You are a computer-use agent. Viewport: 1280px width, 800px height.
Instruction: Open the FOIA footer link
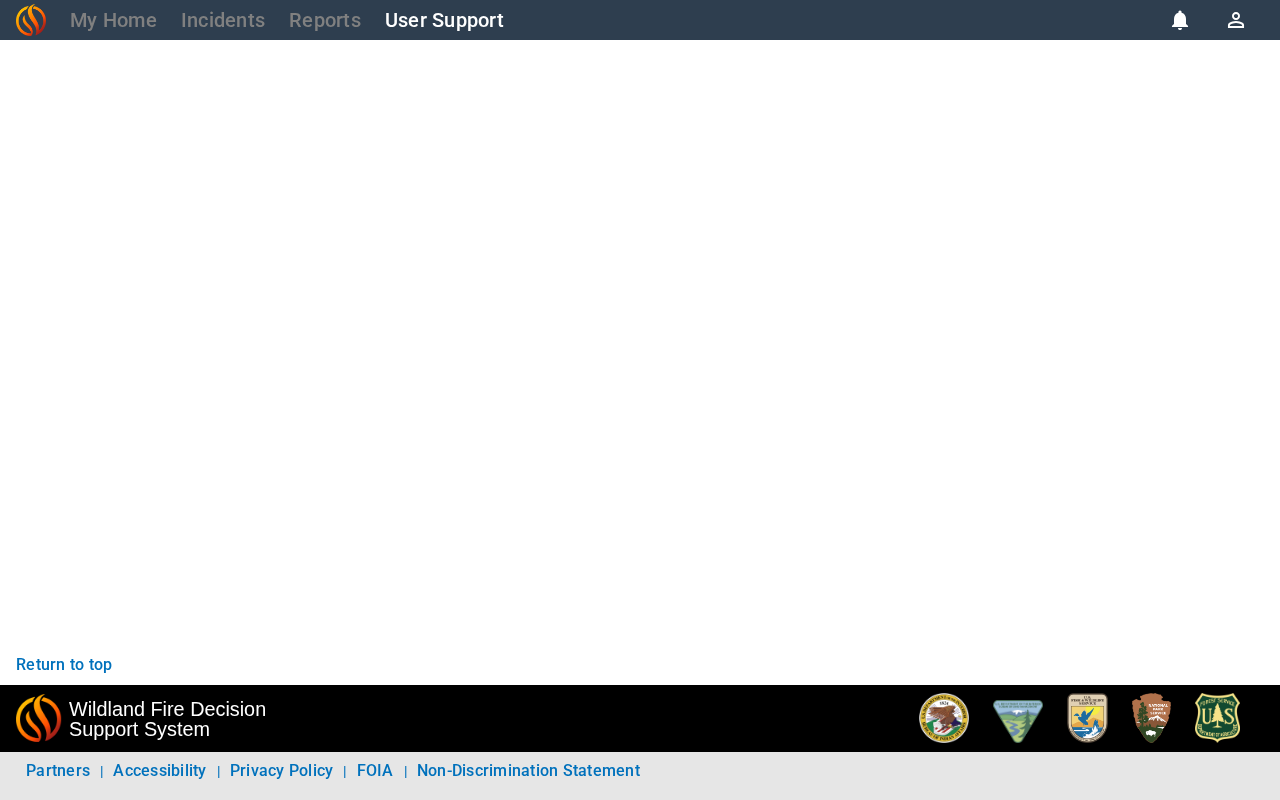coord(375,771)
